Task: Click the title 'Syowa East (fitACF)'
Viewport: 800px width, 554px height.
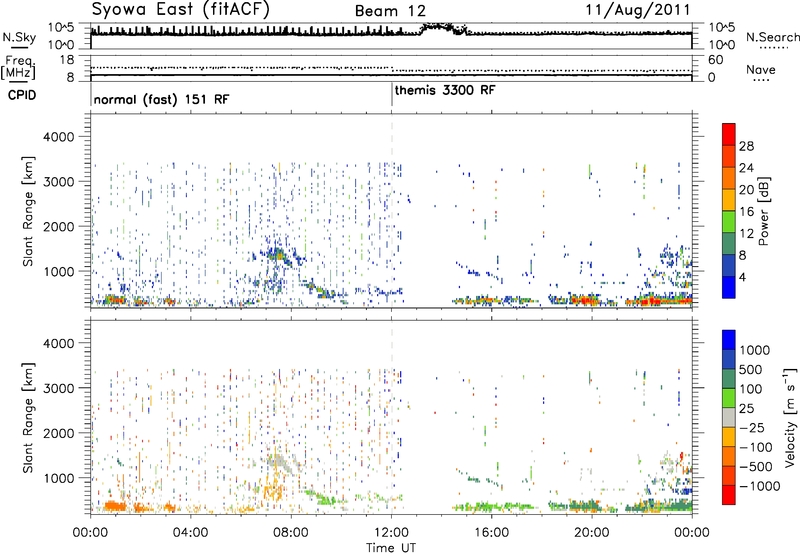Action: pyautogui.click(x=181, y=10)
